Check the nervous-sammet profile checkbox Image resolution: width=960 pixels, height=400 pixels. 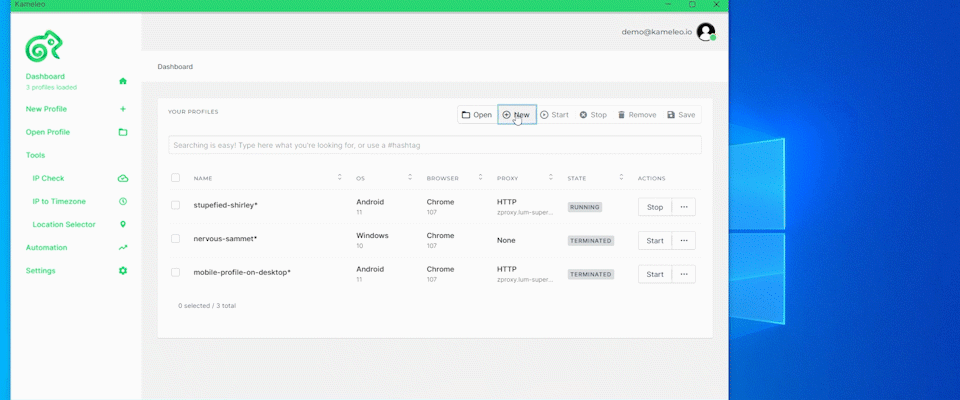coord(176,239)
